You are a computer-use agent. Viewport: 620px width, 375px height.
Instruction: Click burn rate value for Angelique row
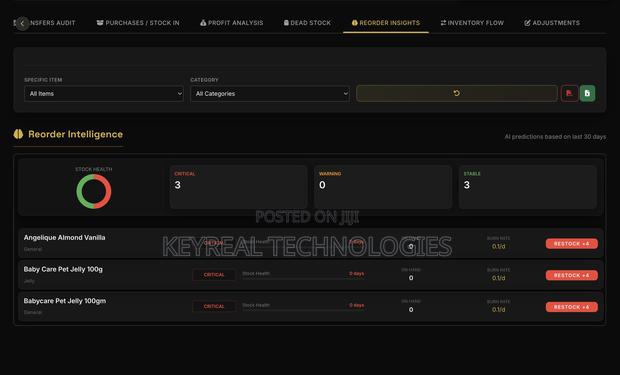(499, 247)
